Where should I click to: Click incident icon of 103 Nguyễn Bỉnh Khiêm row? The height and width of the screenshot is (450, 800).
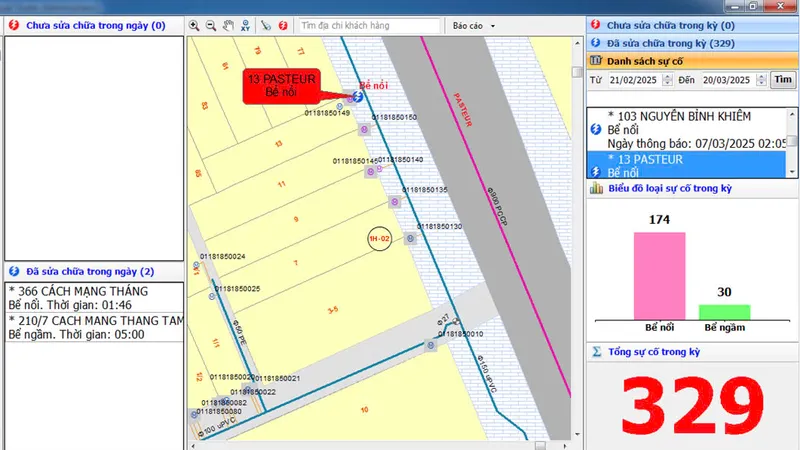tap(595, 129)
